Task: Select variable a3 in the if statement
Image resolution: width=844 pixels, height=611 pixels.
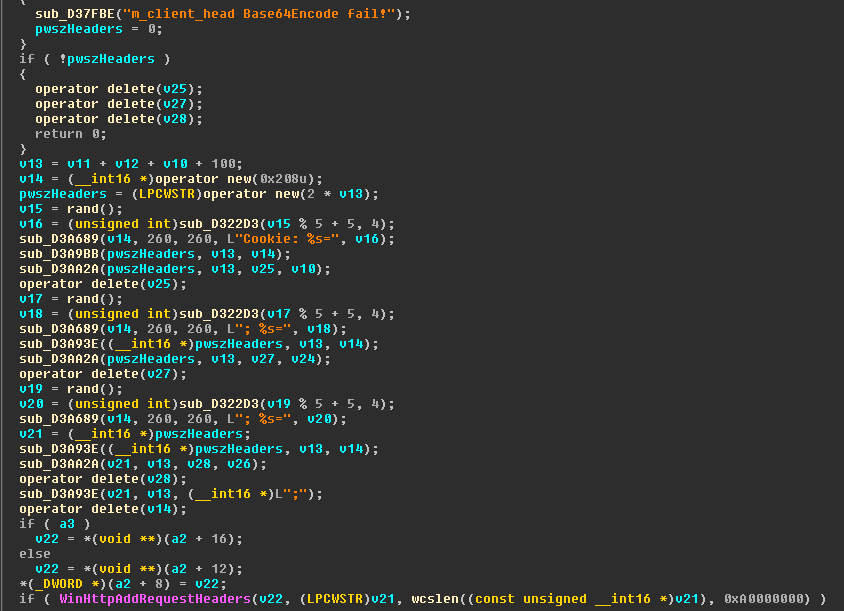Action: point(64,523)
